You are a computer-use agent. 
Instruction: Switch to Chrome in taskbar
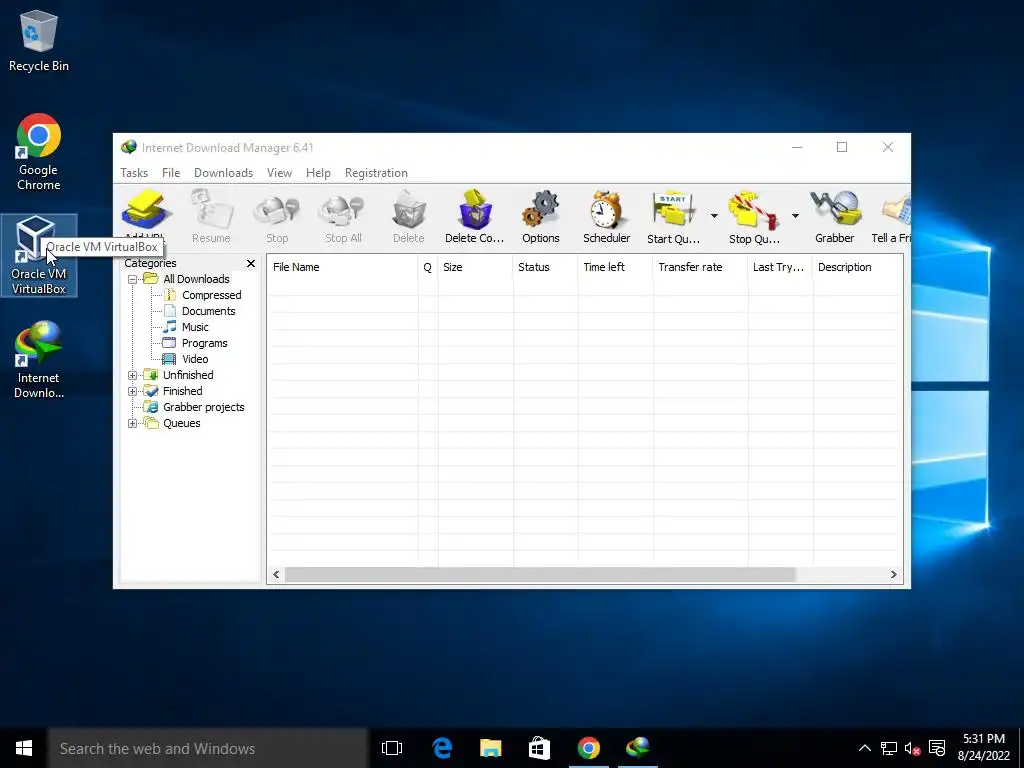tap(588, 748)
